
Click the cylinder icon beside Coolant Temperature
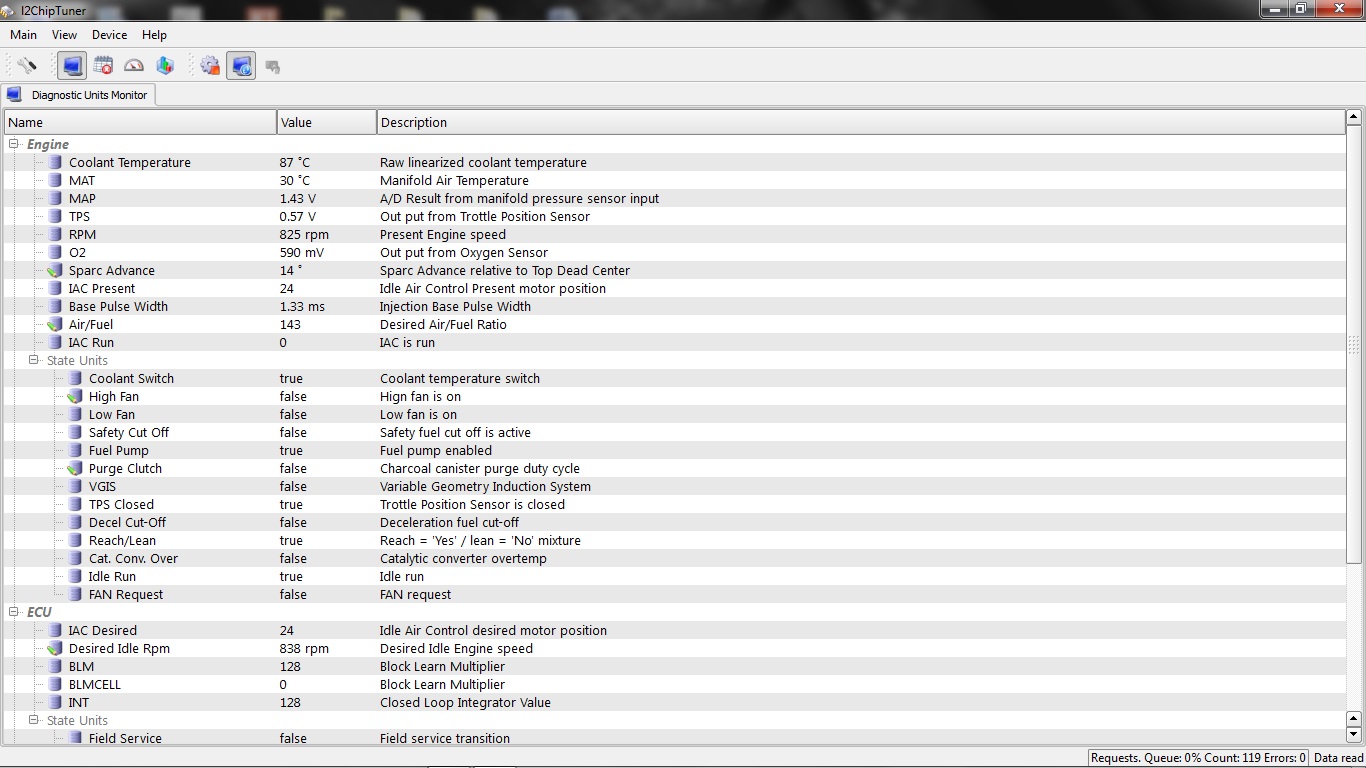tap(55, 163)
